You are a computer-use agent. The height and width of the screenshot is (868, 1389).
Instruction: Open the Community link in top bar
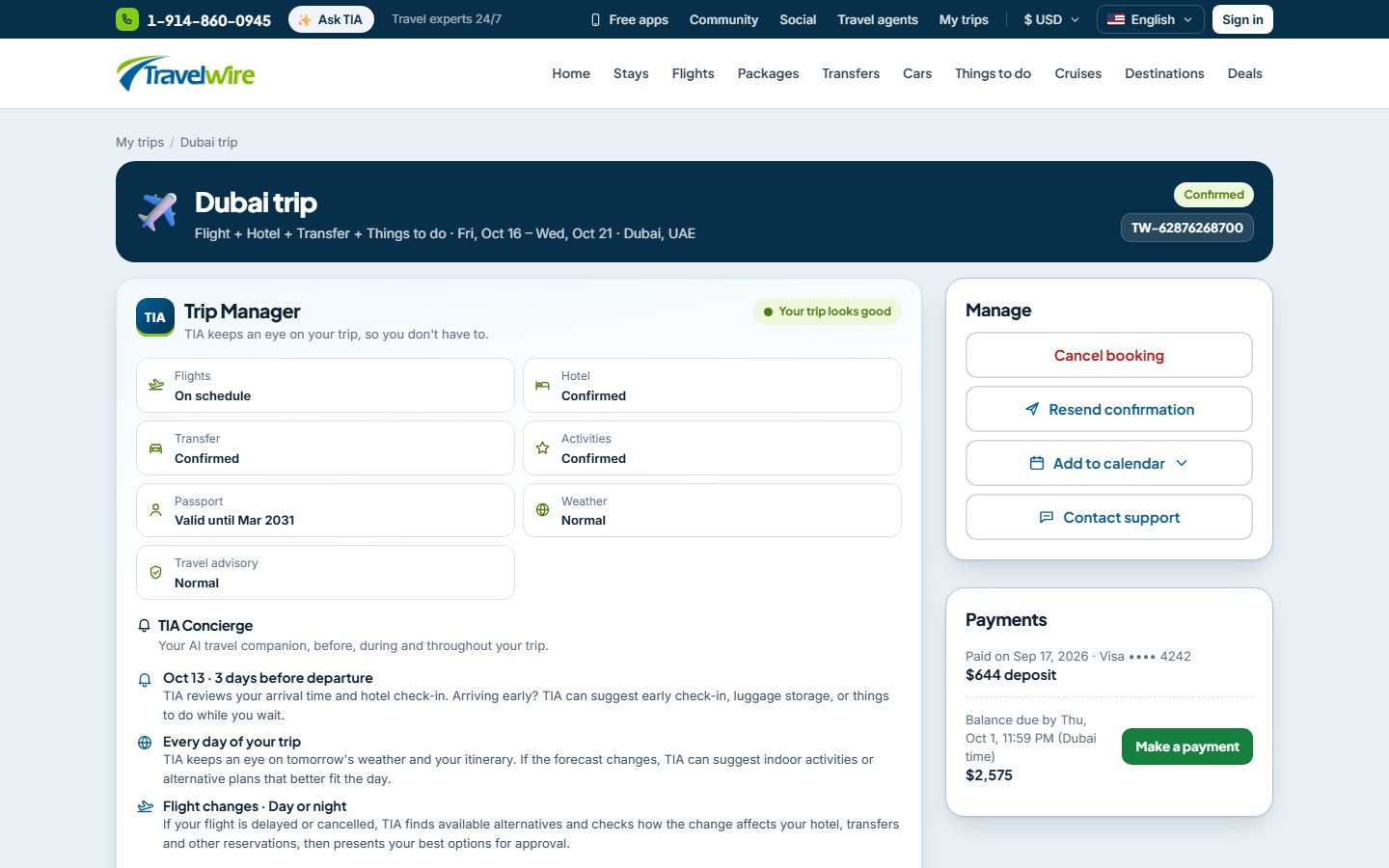723,19
